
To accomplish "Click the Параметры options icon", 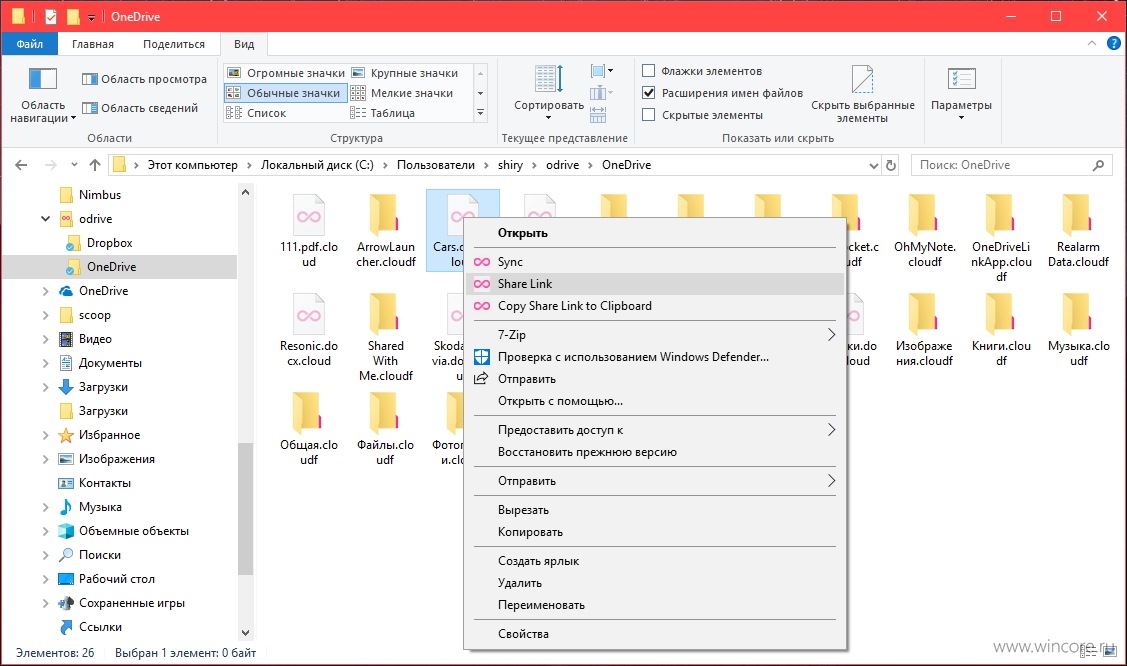I will (x=961, y=78).
